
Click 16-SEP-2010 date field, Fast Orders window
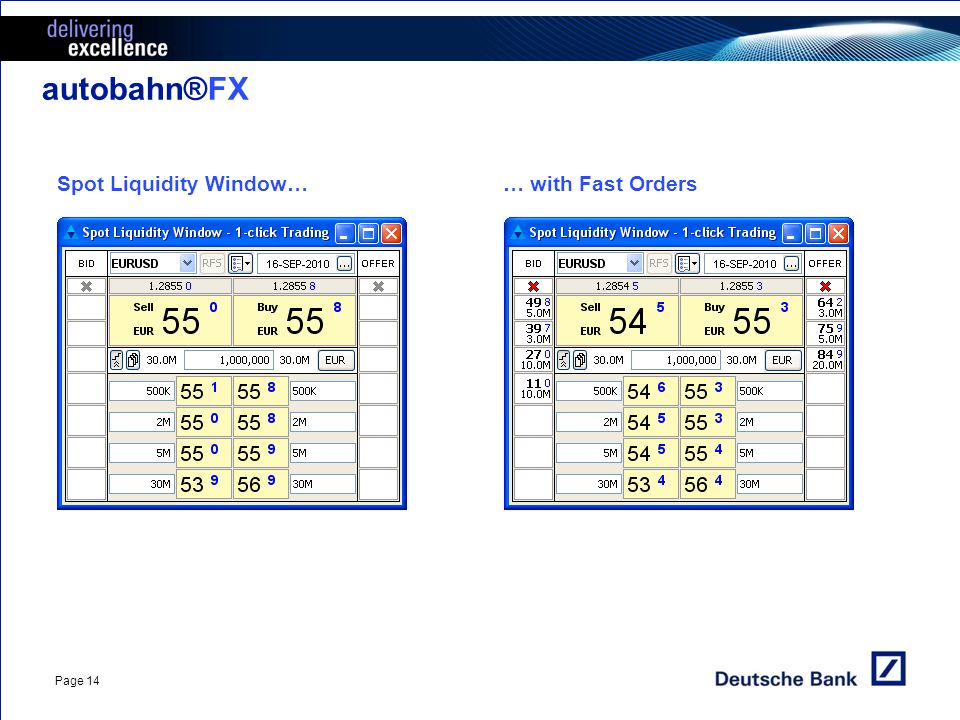pyautogui.click(x=744, y=264)
